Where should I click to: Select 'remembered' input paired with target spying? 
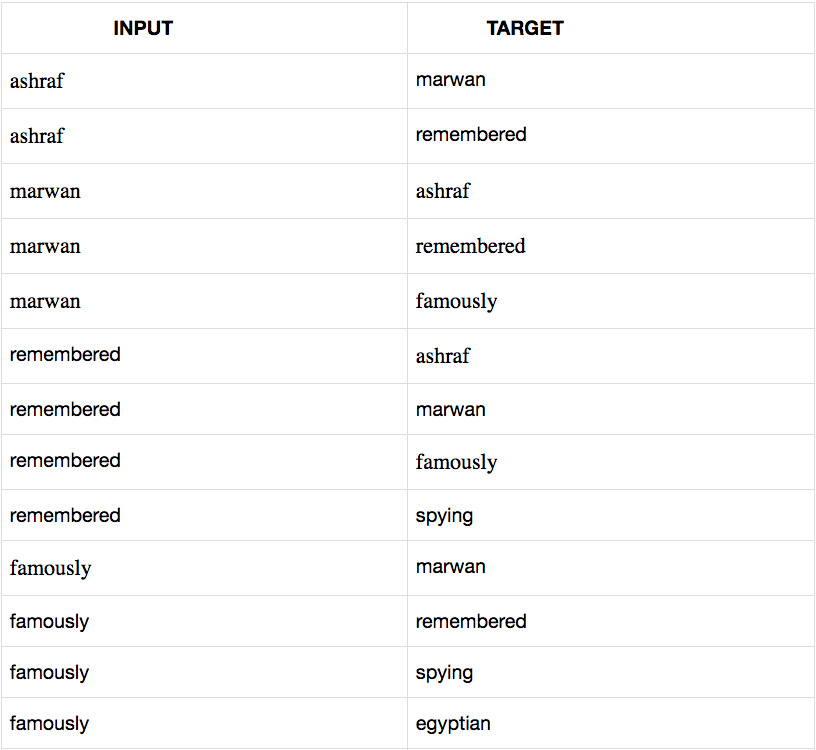coord(65,516)
